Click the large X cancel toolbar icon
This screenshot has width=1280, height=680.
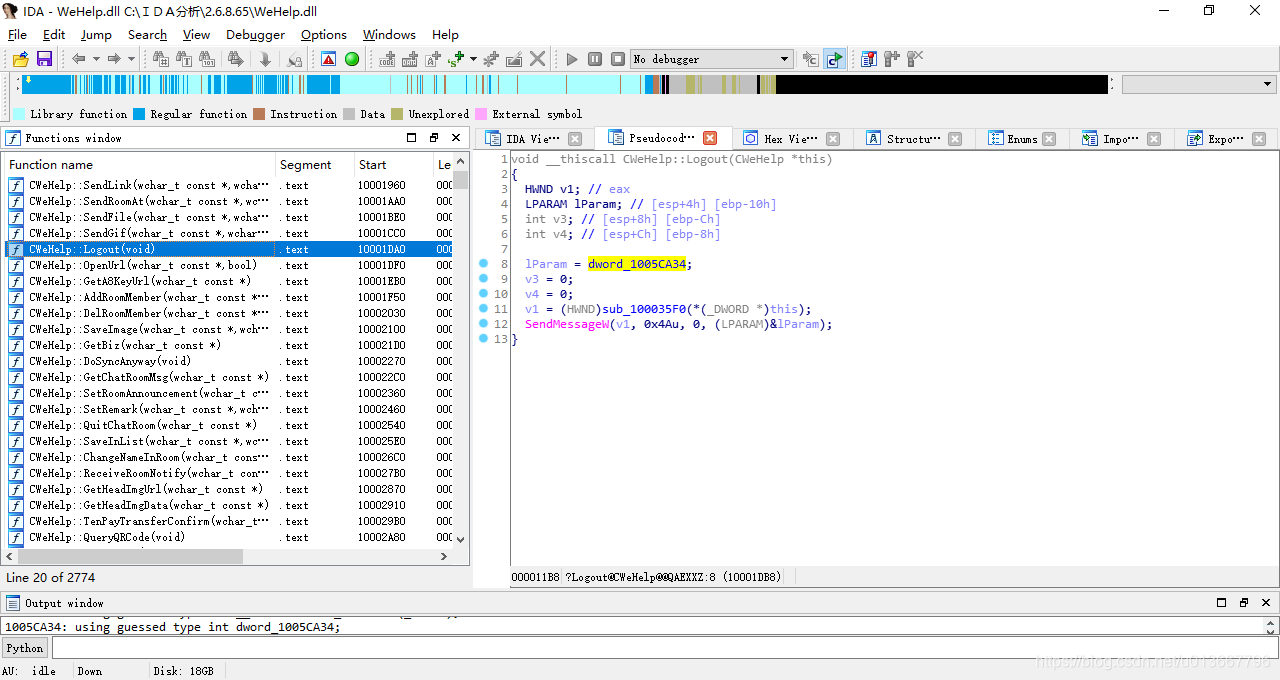point(538,59)
